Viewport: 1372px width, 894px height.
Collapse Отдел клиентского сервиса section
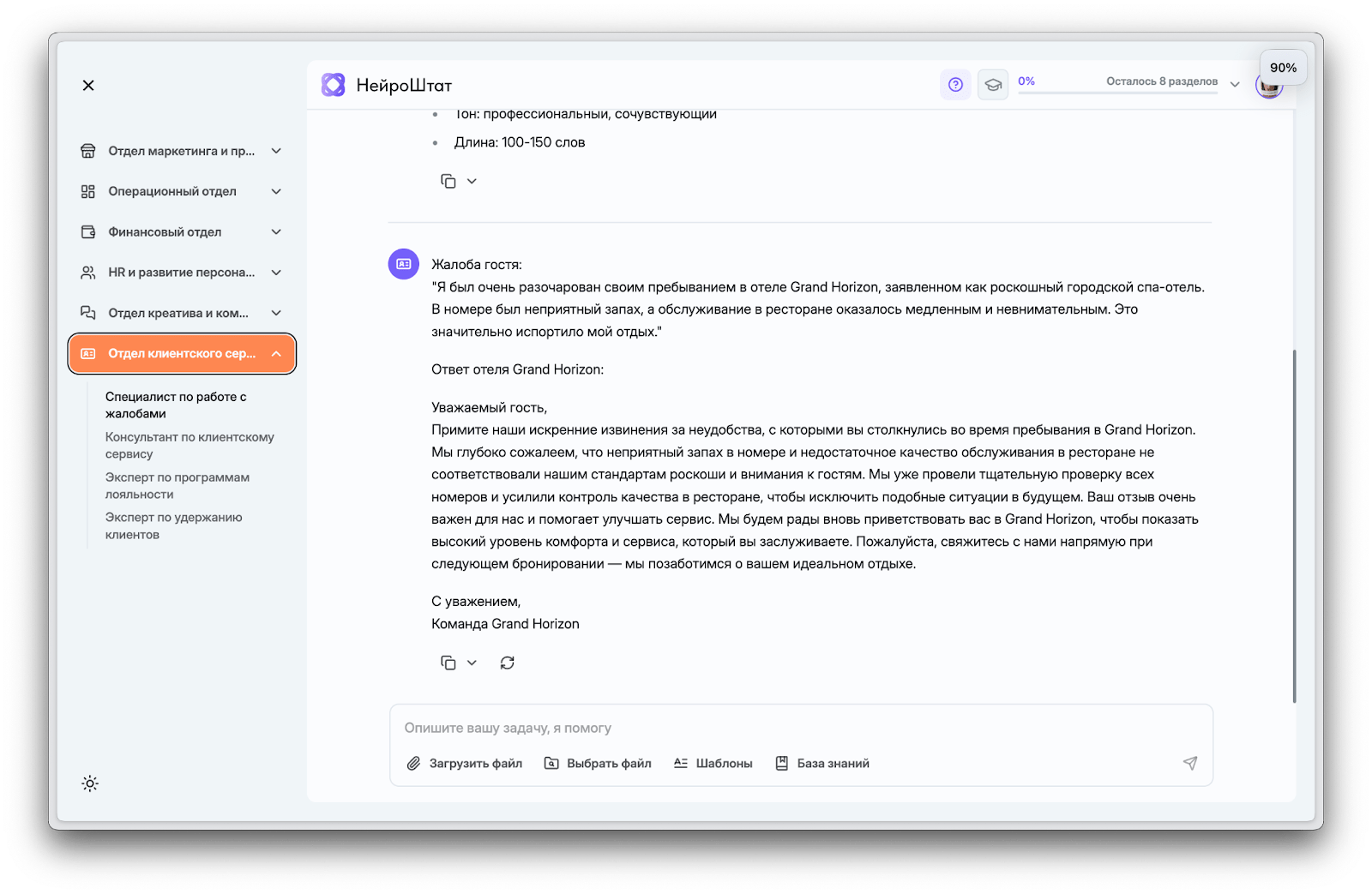tap(276, 354)
